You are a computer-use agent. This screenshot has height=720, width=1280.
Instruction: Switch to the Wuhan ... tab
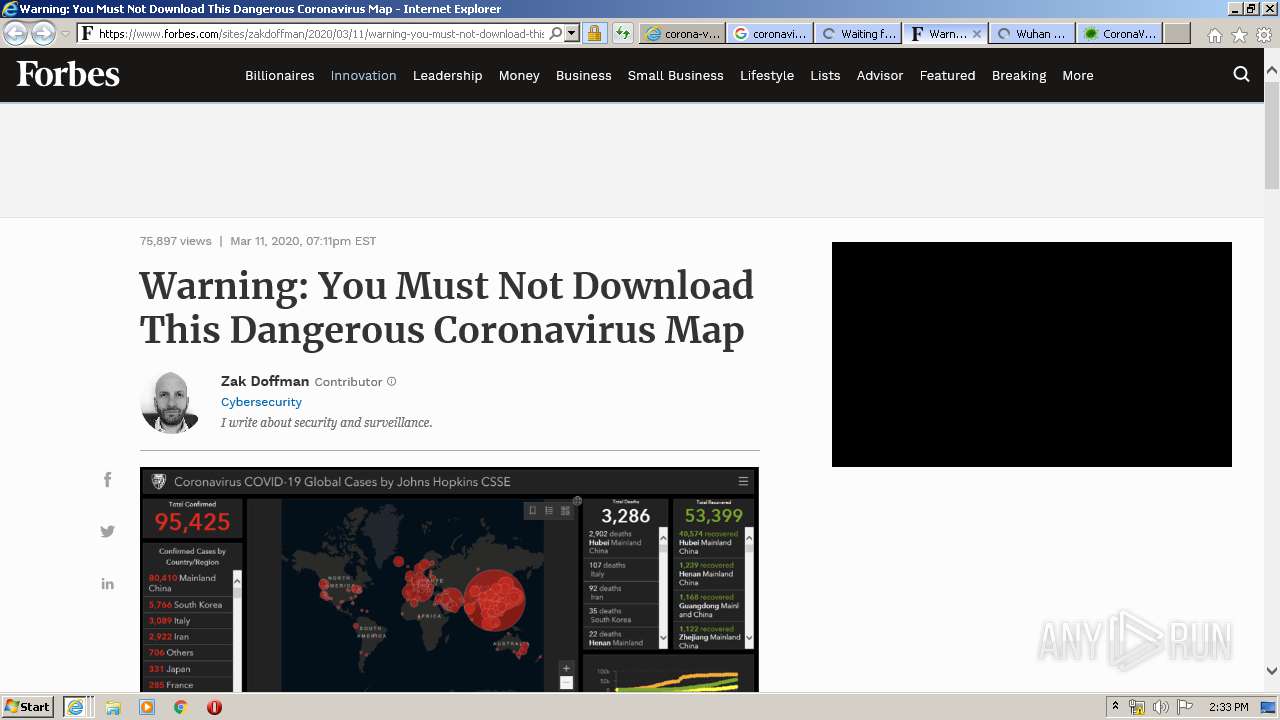(x=1032, y=33)
